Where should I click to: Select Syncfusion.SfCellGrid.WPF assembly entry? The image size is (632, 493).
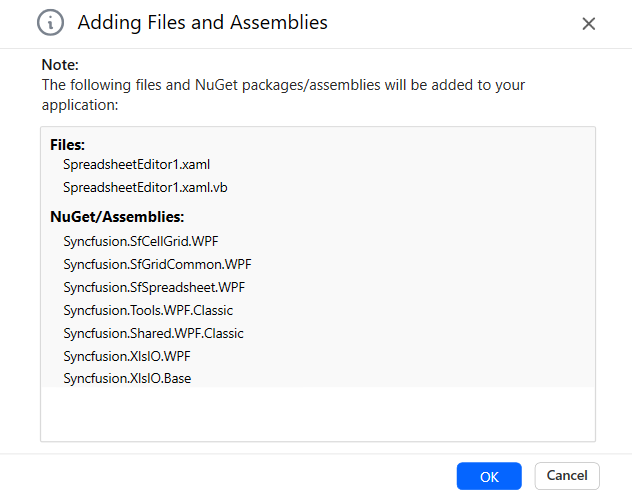[141, 241]
